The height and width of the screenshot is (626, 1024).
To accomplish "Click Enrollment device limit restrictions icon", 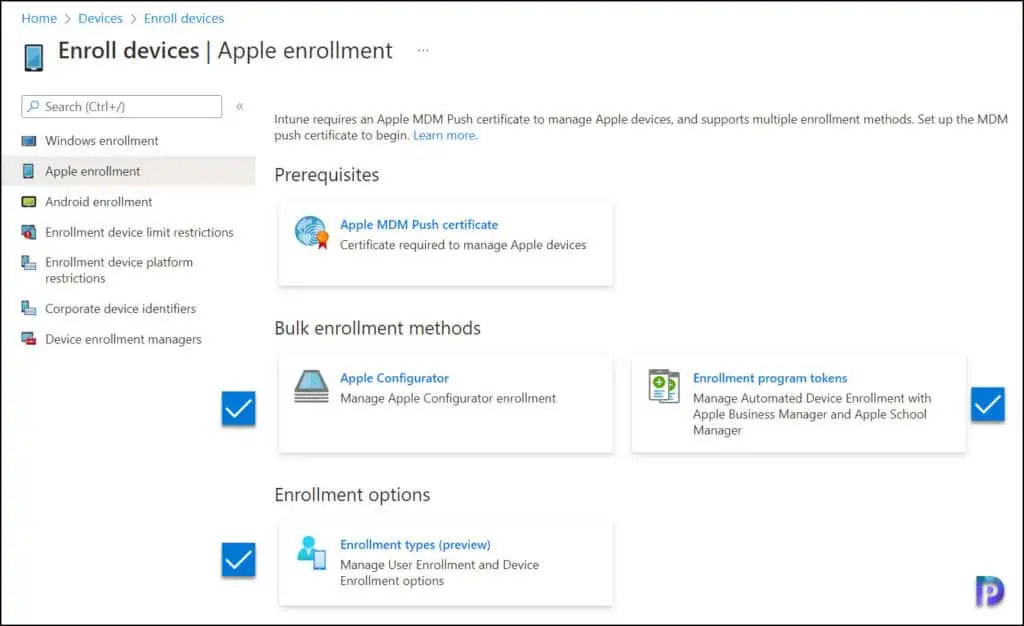I will pos(29,232).
